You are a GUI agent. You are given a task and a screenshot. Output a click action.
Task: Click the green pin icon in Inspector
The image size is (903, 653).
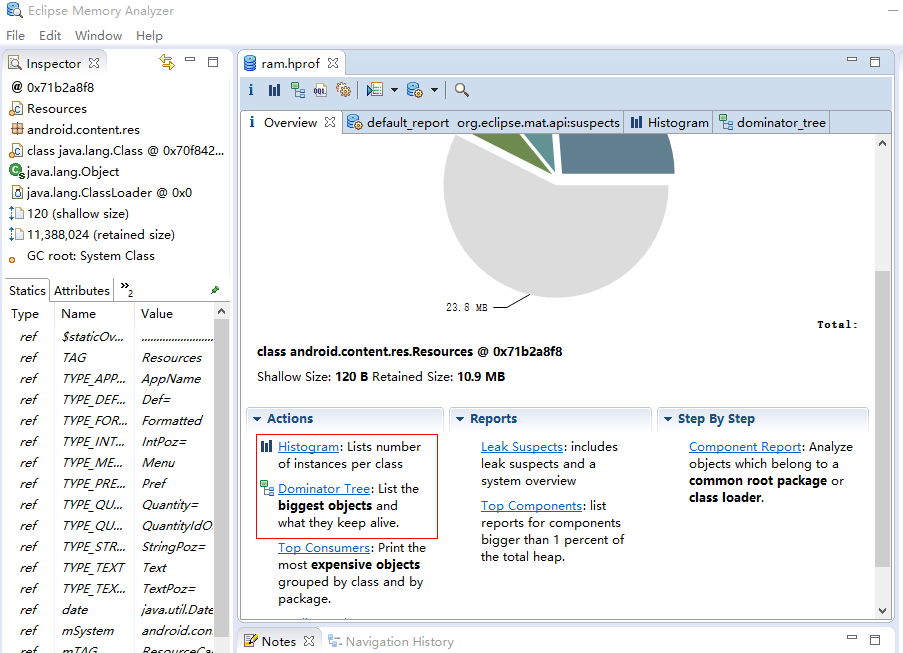click(x=215, y=290)
